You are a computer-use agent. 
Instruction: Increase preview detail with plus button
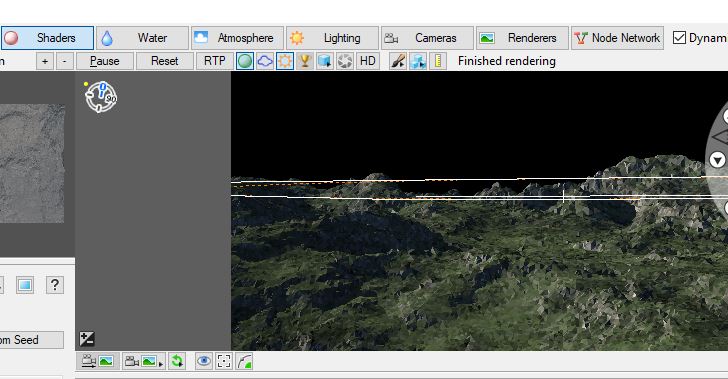click(x=45, y=61)
